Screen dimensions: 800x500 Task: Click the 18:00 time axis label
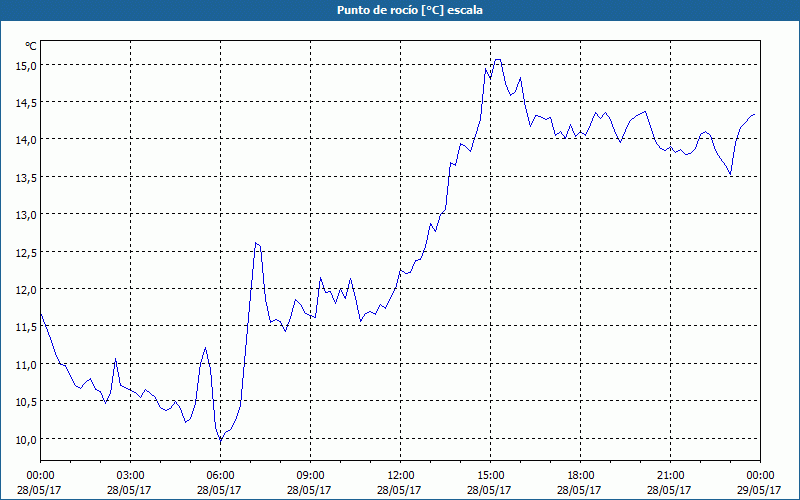pyautogui.click(x=580, y=476)
